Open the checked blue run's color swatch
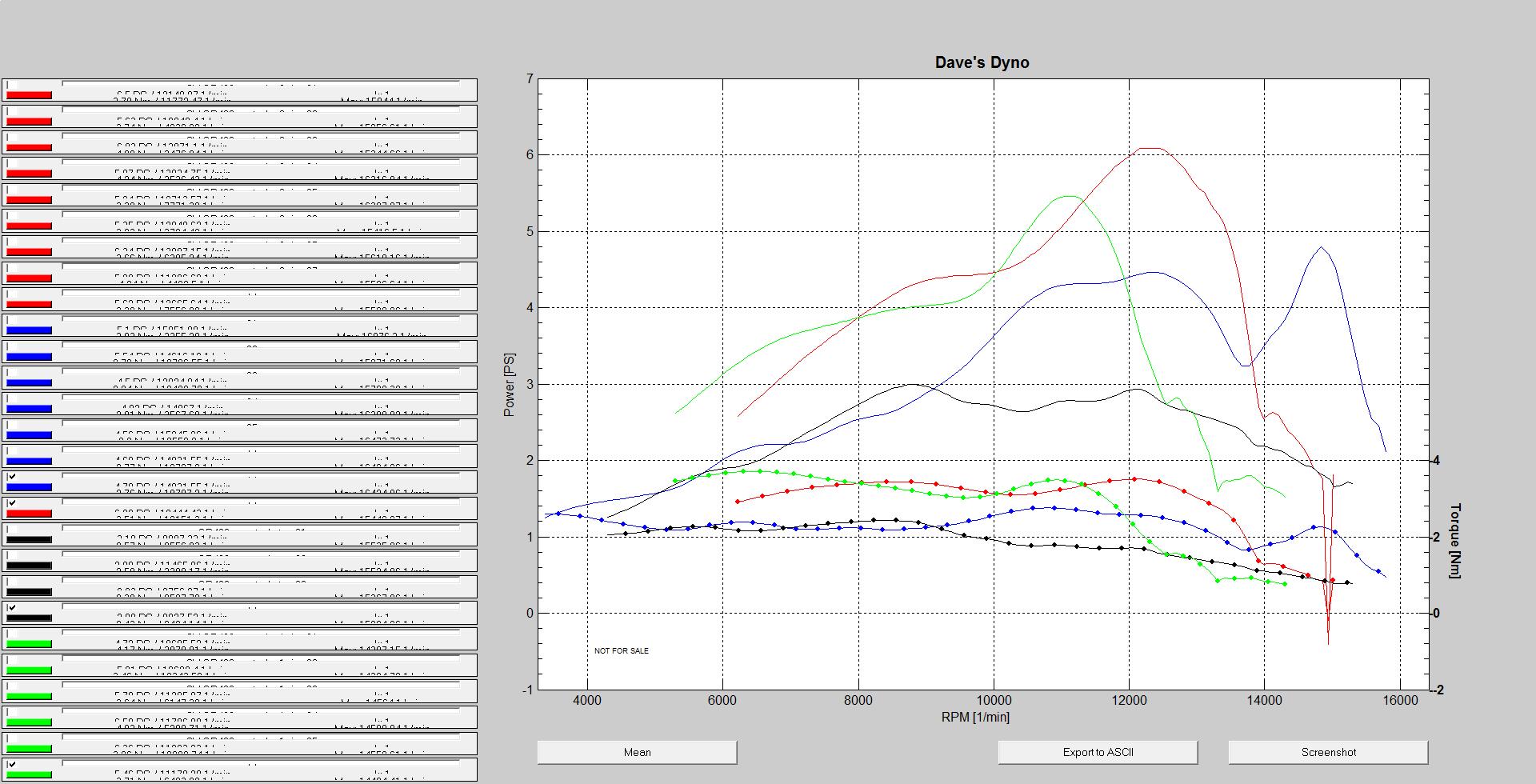Image resolution: width=1536 pixels, height=784 pixels. click(29, 487)
